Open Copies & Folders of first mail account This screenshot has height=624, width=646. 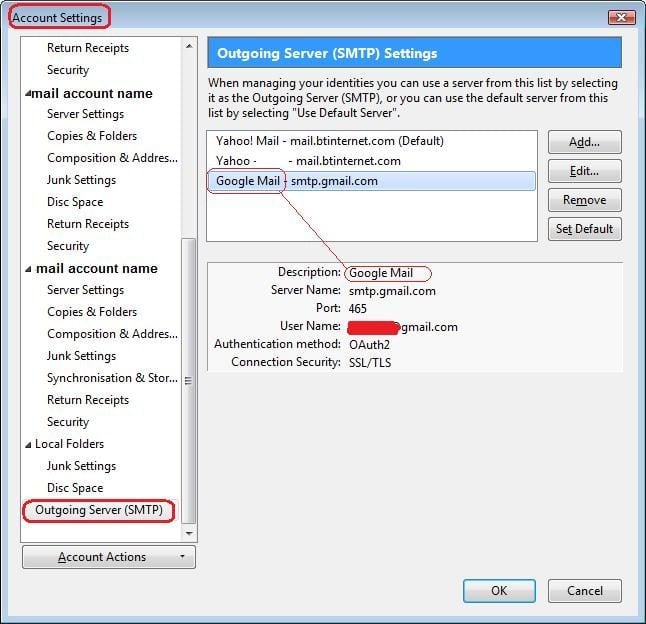tap(92, 136)
